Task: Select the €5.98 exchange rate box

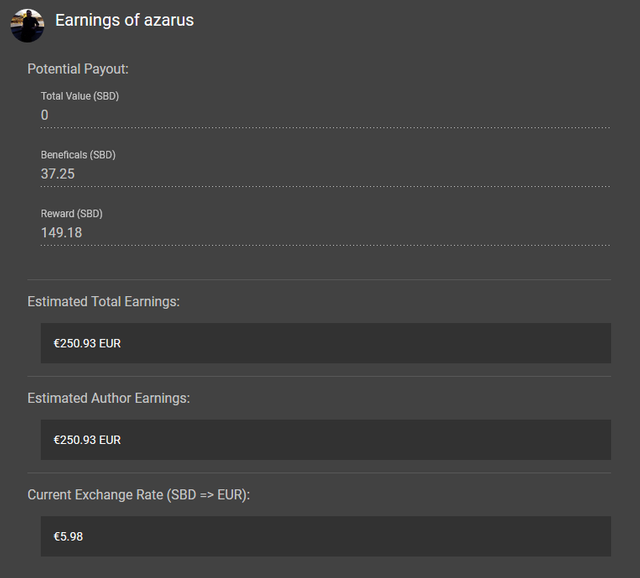Action: click(x=325, y=536)
